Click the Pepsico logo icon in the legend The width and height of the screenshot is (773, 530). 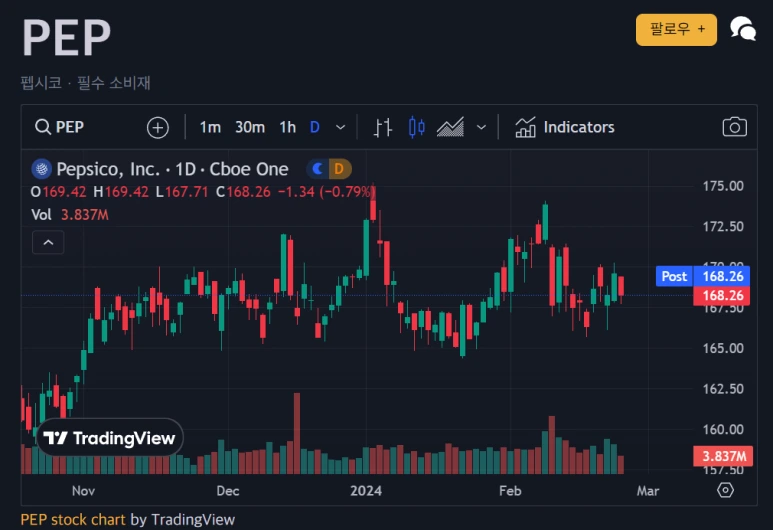pos(41,169)
